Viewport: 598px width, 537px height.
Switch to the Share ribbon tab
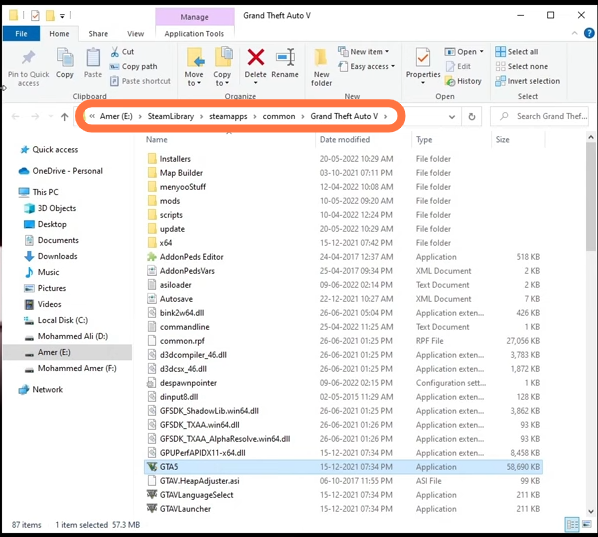pos(98,34)
